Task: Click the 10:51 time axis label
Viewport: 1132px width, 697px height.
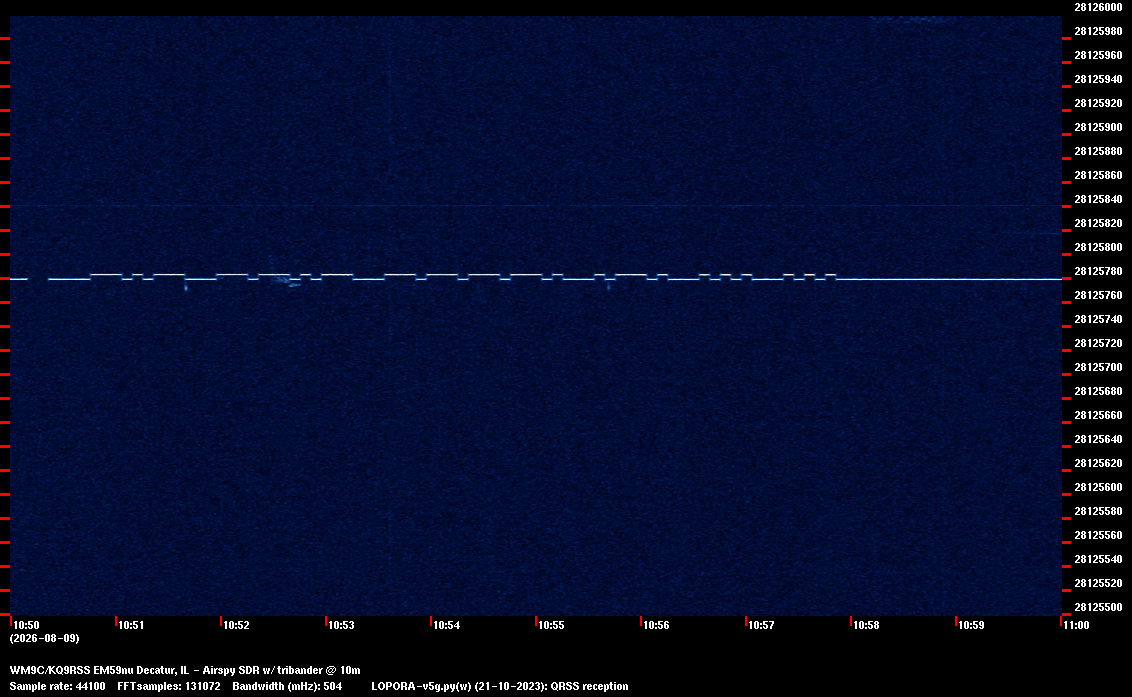Action: point(131,625)
